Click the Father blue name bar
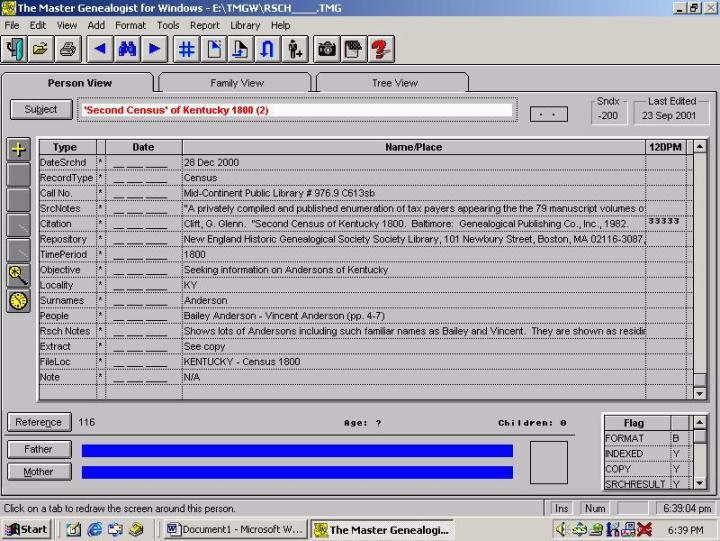 click(297, 451)
